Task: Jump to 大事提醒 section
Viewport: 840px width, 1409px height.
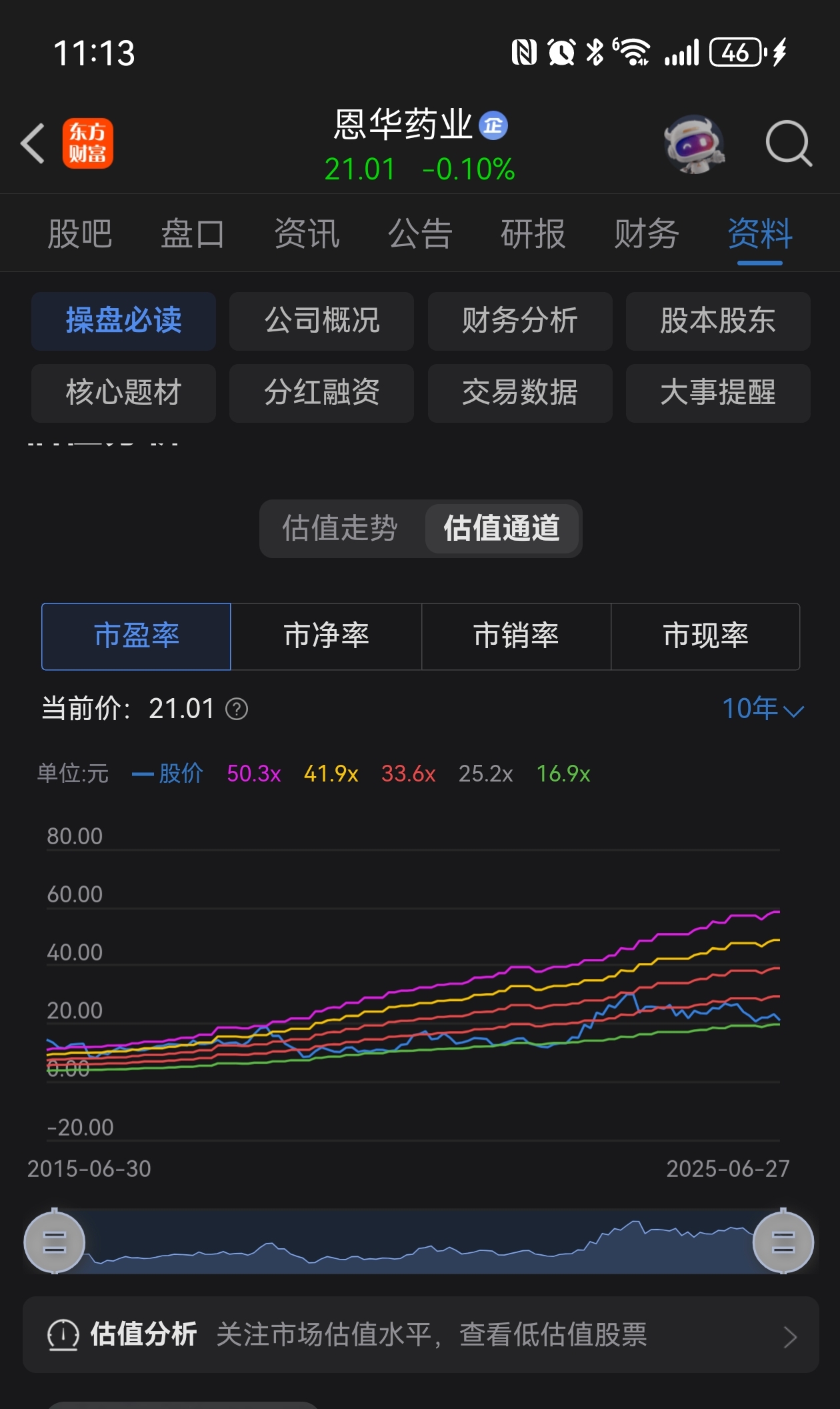Action: (718, 393)
